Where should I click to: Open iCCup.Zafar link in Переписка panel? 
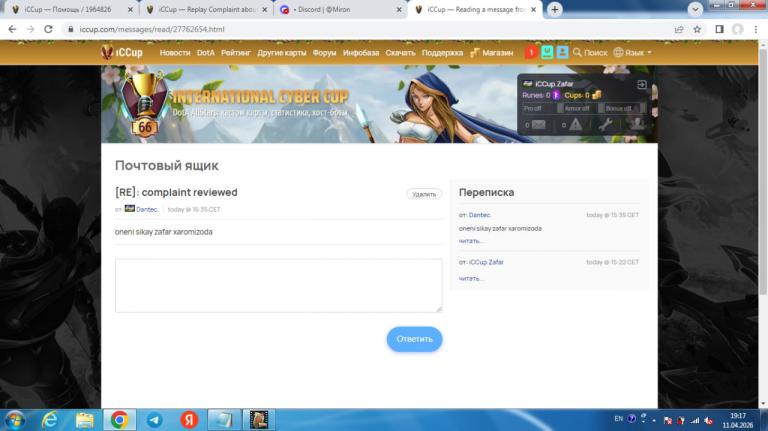(486, 262)
